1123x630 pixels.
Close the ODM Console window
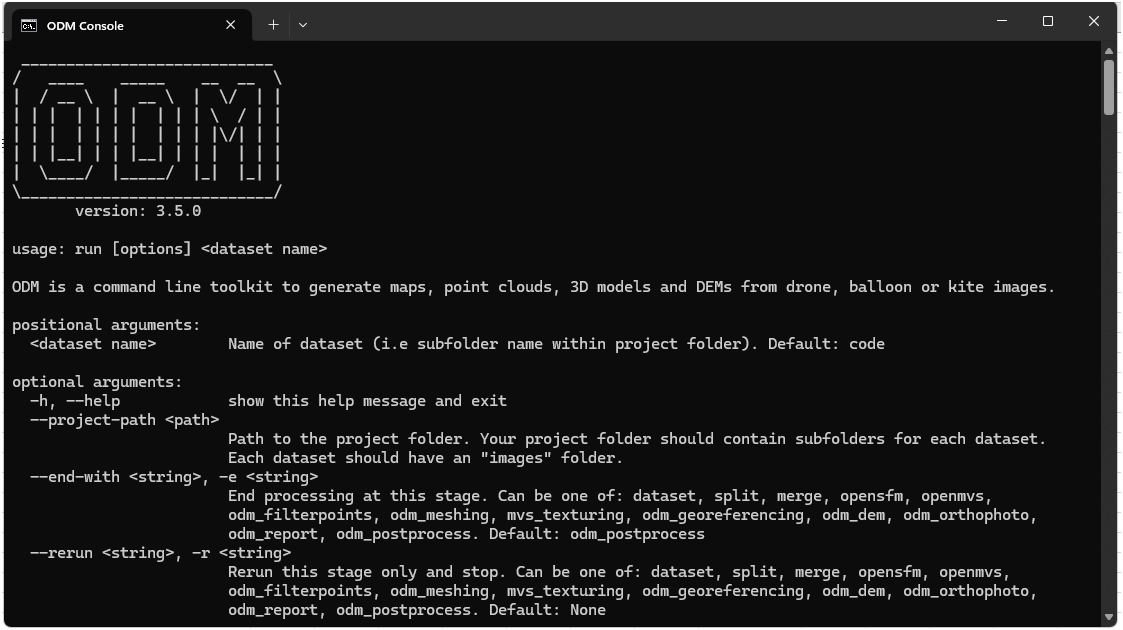tap(1094, 21)
